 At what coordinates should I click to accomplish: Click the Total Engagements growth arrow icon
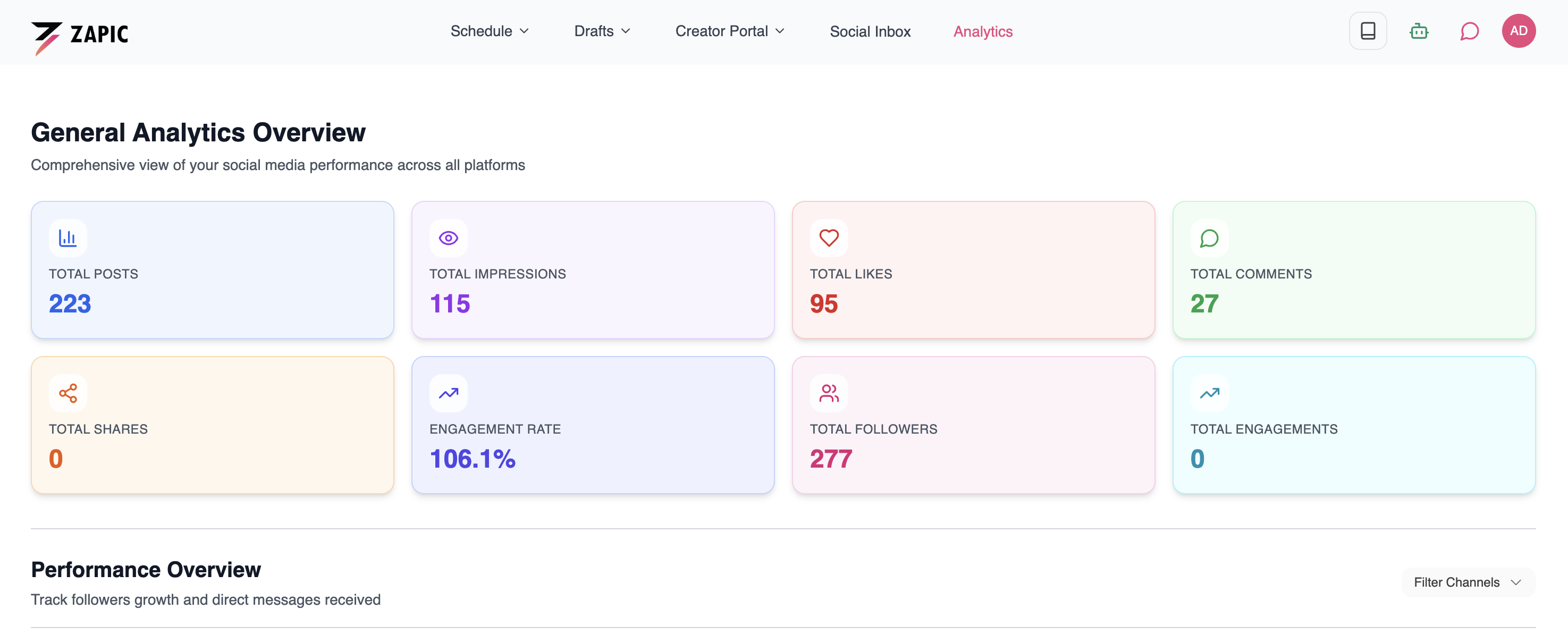pyautogui.click(x=1209, y=393)
